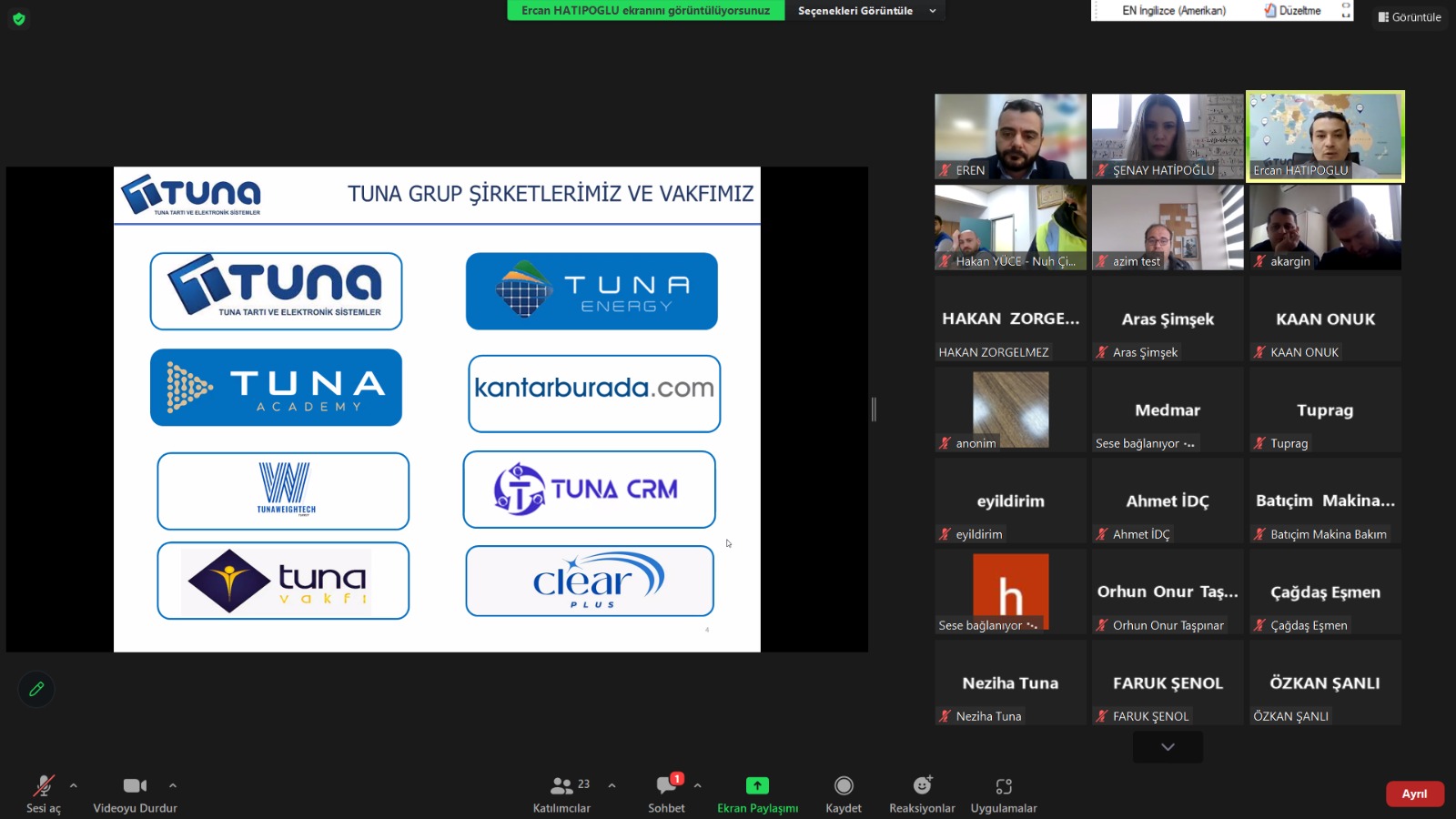Expand audio options arrow beside microphone
1456x819 pixels.
[74, 785]
